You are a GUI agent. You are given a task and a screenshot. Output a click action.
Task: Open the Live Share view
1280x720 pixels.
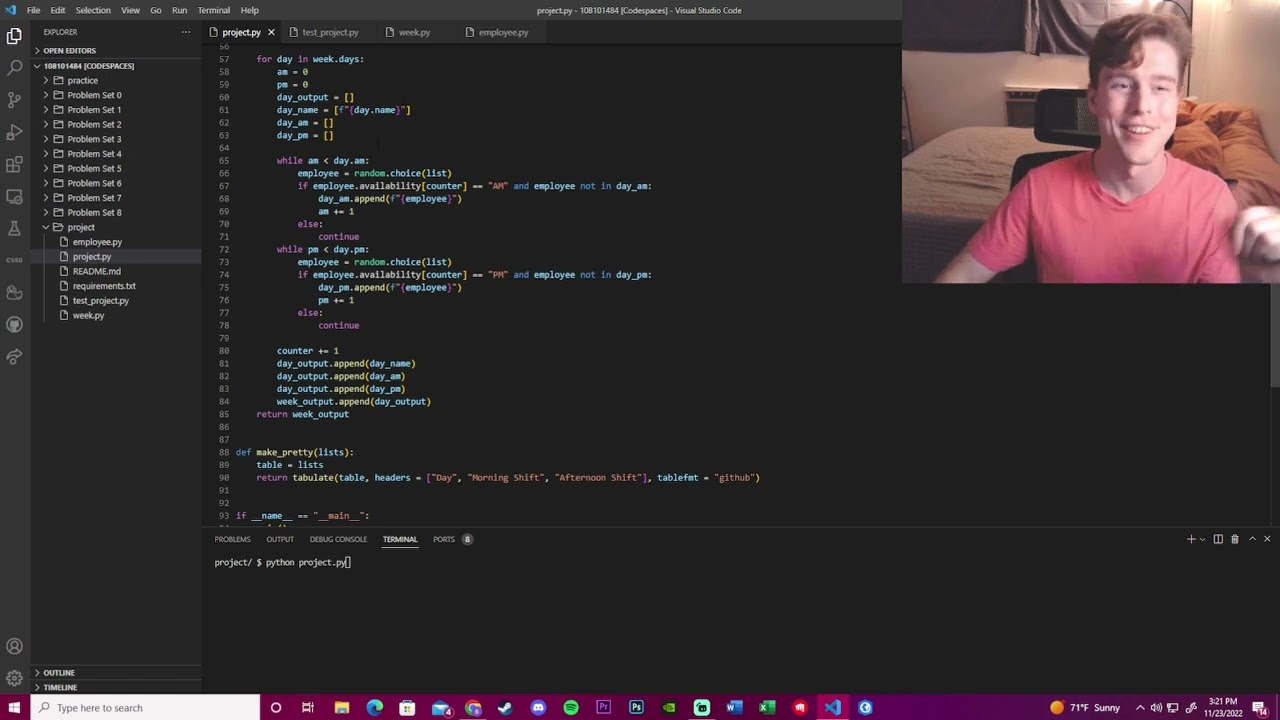tap(14, 356)
